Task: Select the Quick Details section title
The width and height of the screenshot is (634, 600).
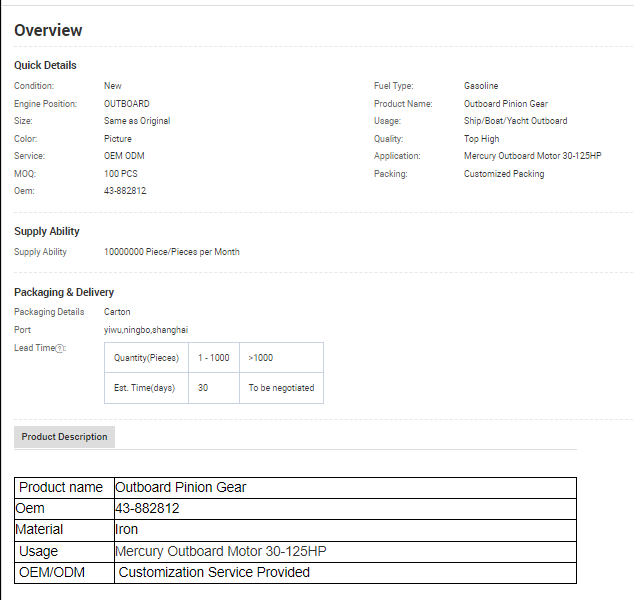Action: [45, 65]
